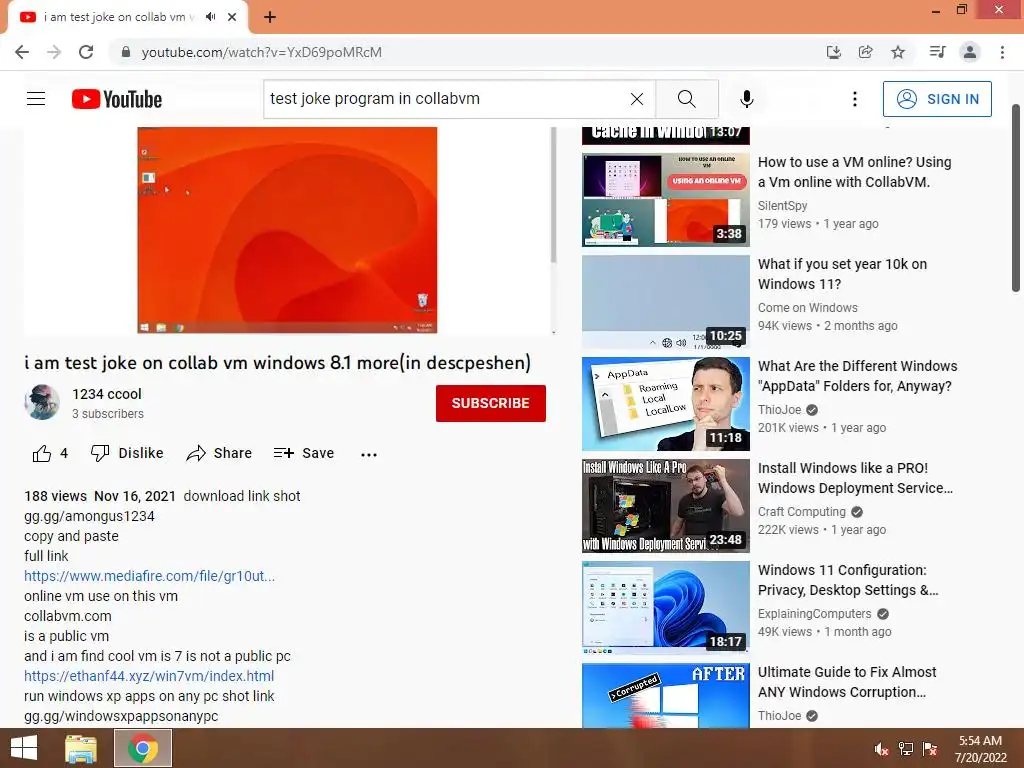Open the YouTube hamburger guide menu
The image size is (1024, 768).
tap(36, 99)
